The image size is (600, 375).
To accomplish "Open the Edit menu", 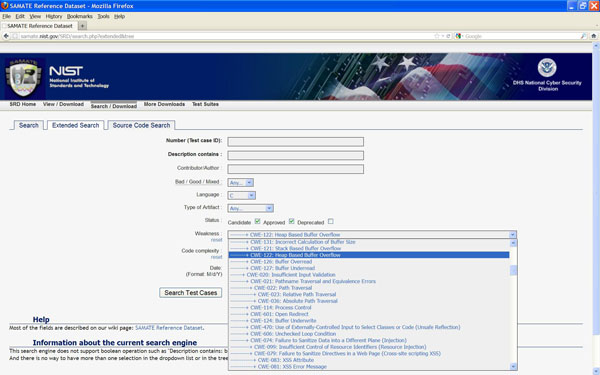I will (20, 16).
